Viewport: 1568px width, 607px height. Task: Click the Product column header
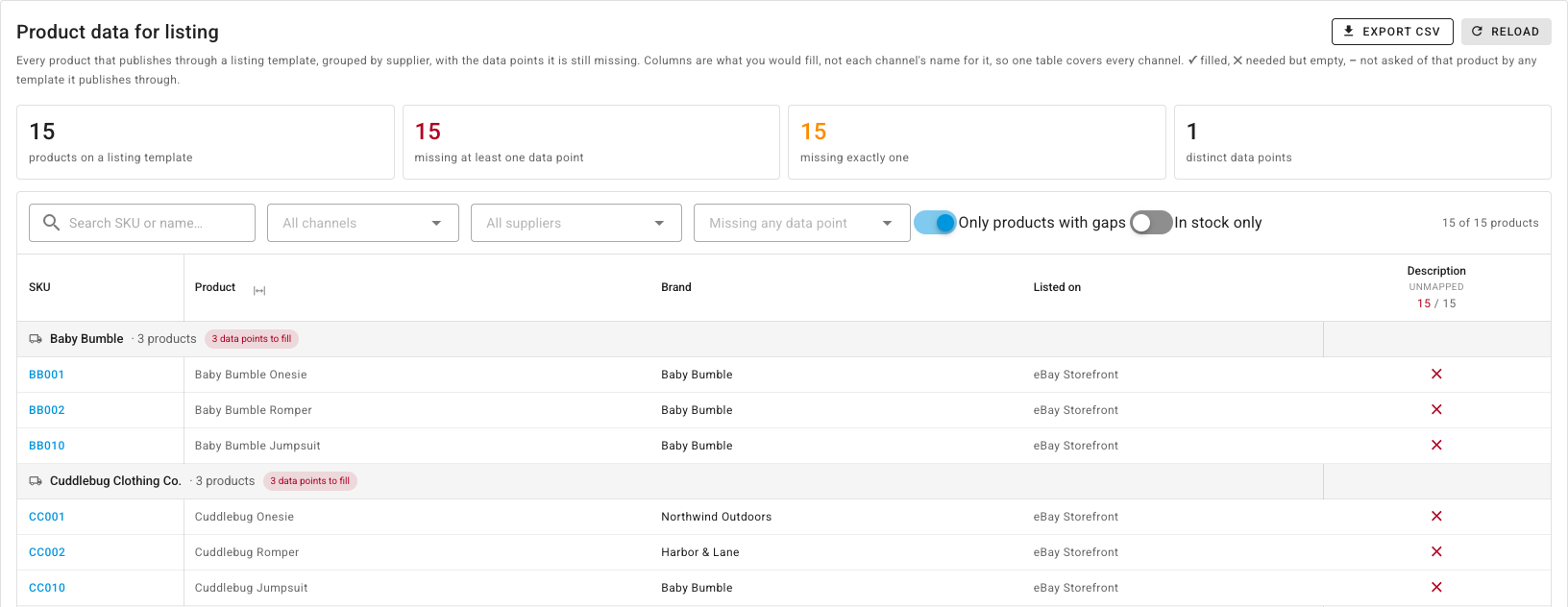(215, 287)
